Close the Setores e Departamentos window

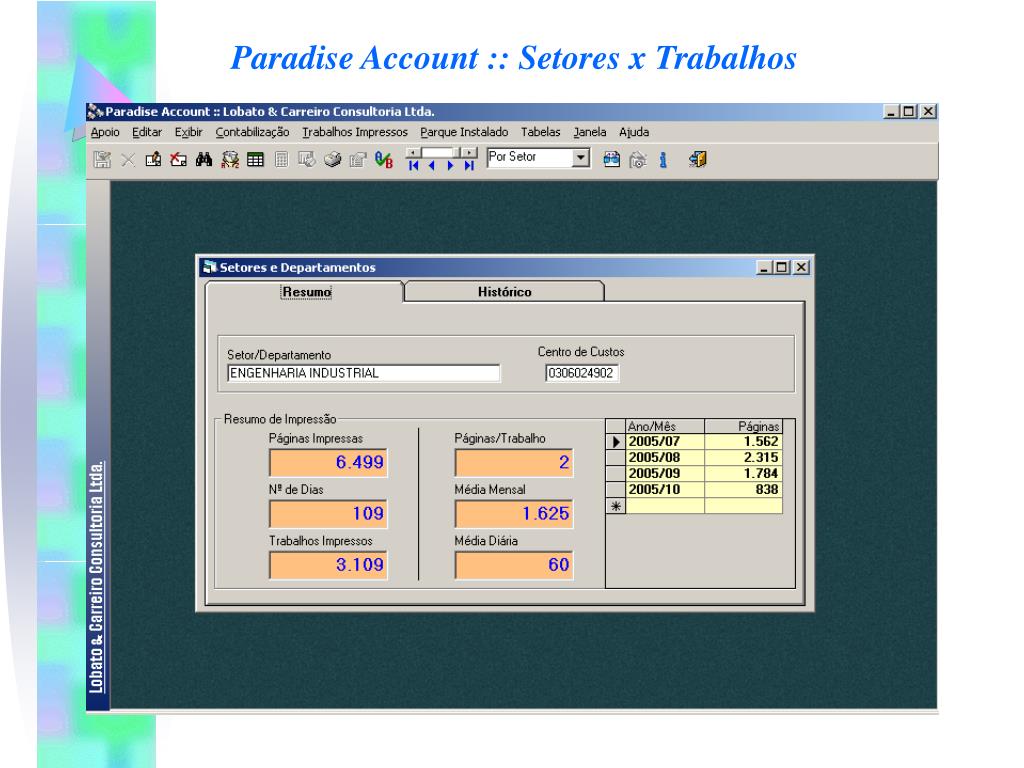pyautogui.click(x=801, y=267)
